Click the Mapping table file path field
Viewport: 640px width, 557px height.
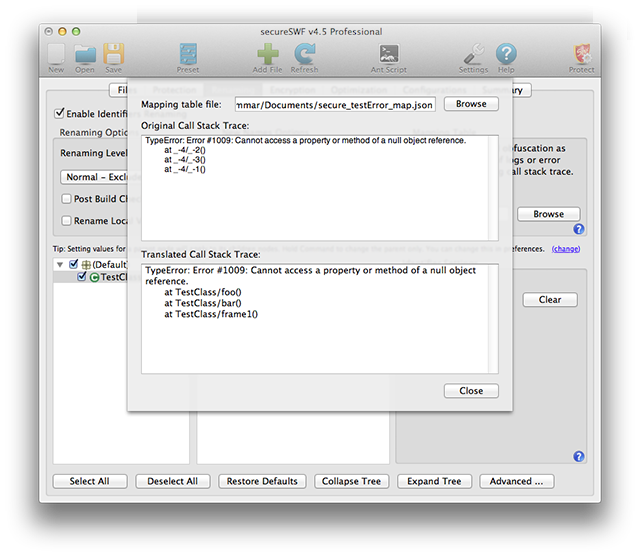(334, 104)
